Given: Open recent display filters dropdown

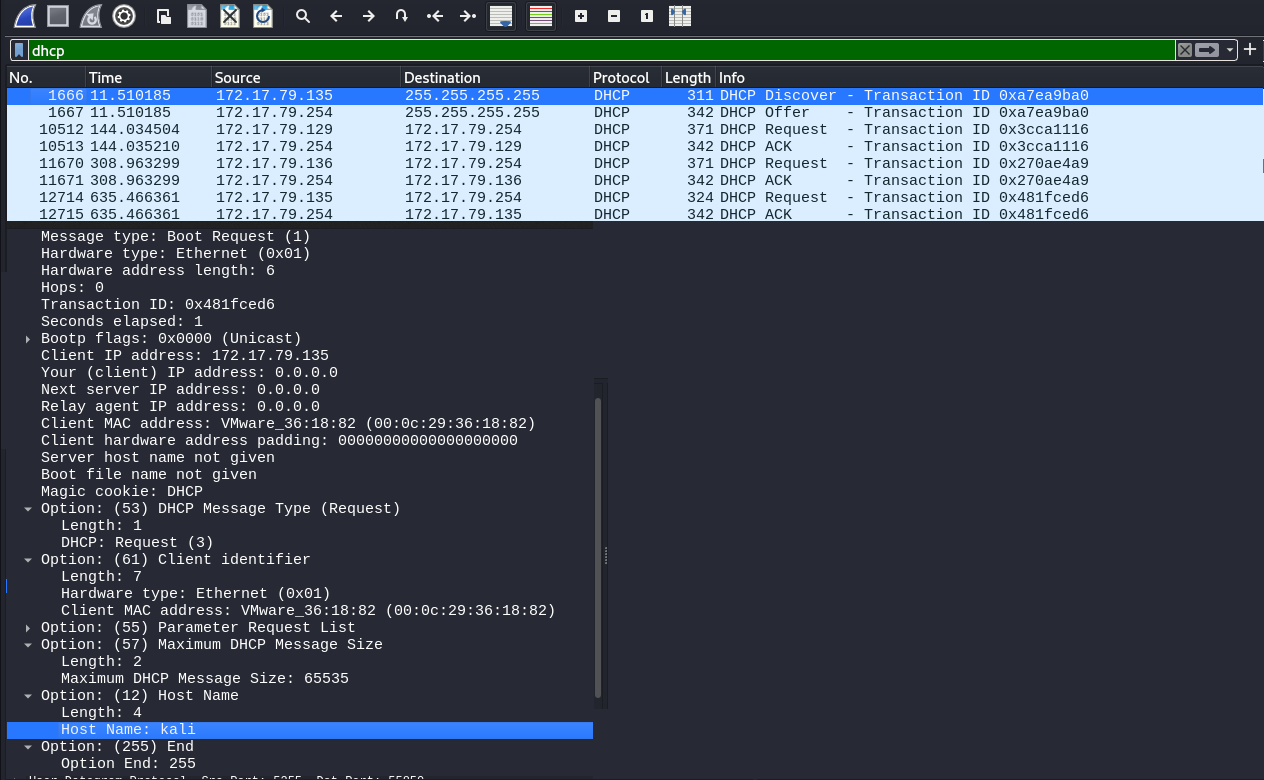Looking at the screenshot, I should click(x=1230, y=50).
